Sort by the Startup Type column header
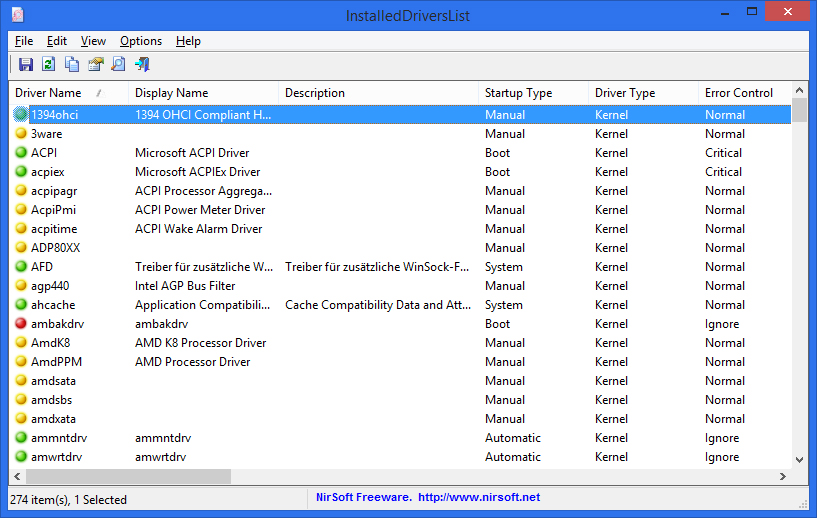The width and height of the screenshot is (817, 518). (x=534, y=93)
